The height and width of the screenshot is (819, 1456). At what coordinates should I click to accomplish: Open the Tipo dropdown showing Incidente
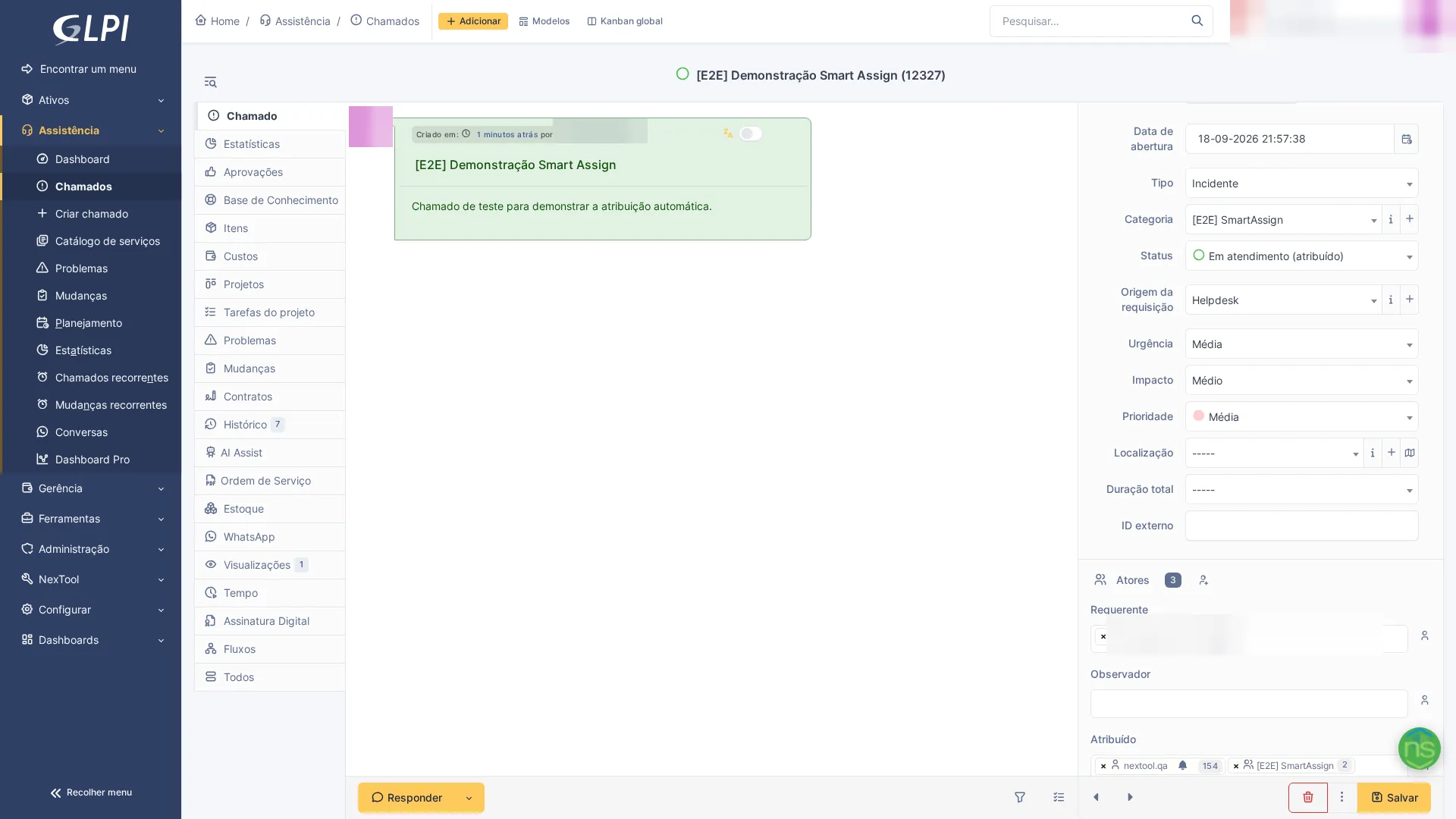[1301, 183]
